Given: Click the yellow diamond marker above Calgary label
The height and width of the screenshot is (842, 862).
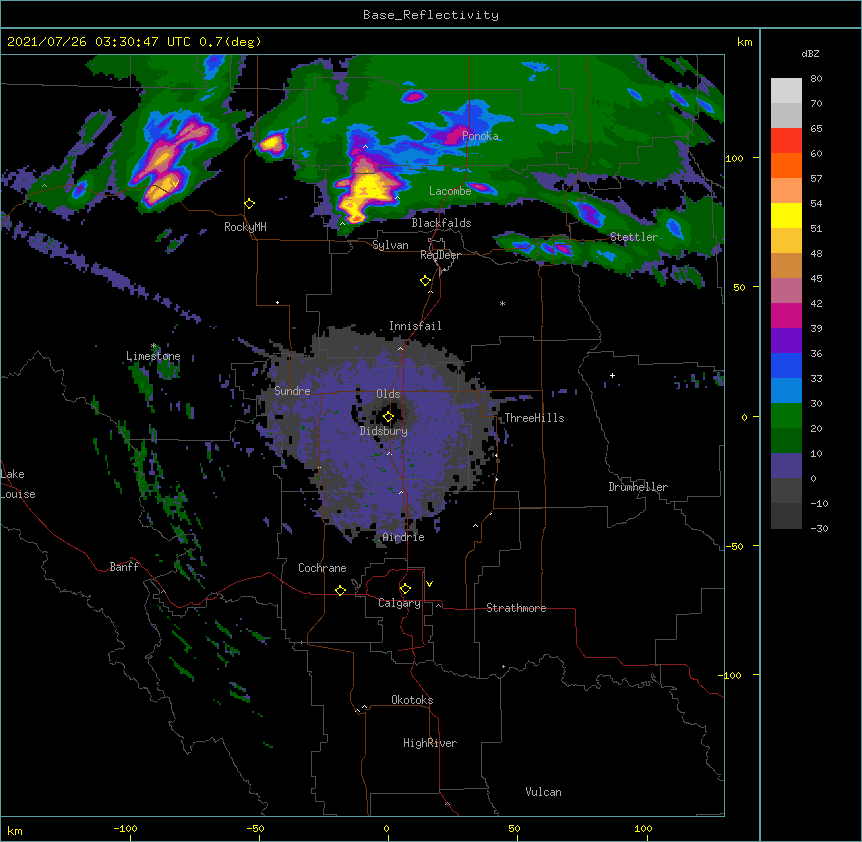Looking at the screenshot, I should click(x=405, y=589).
